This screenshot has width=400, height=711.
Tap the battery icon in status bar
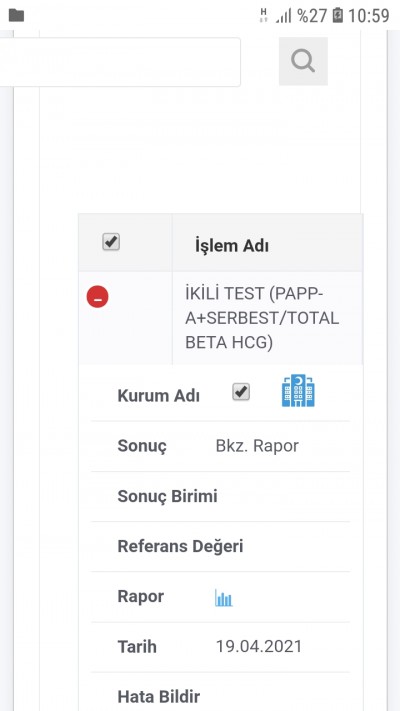pyautogui.click(x=337, y=16)
